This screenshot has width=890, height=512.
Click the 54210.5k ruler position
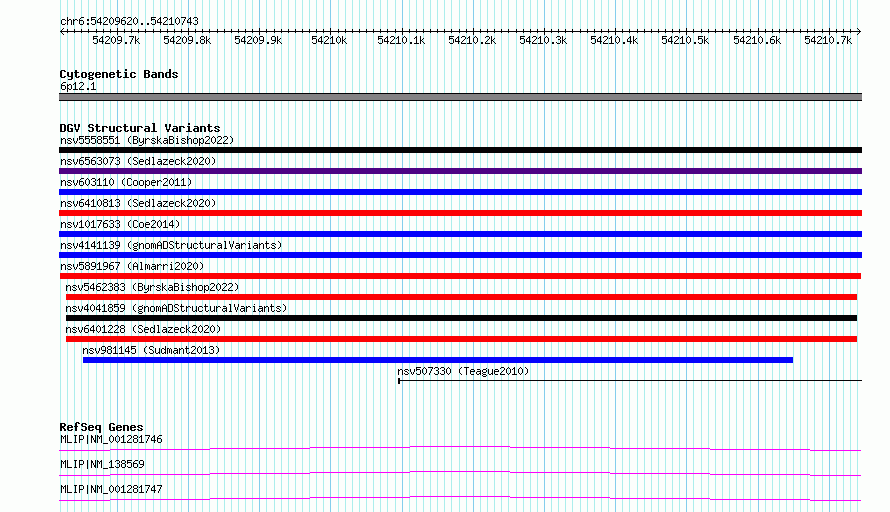685,40
